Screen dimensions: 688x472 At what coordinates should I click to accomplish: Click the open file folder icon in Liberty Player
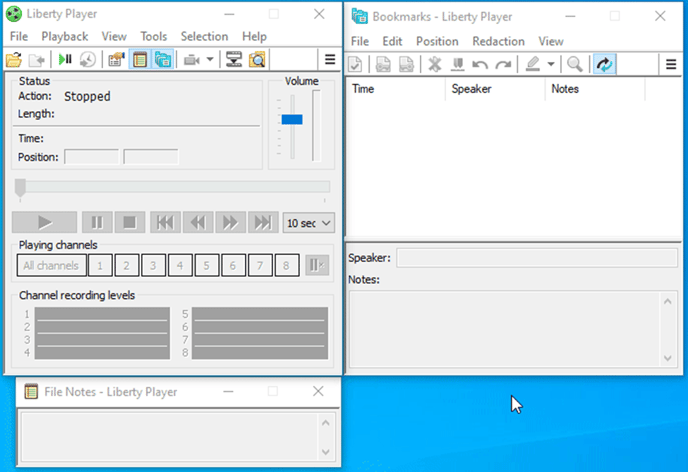14,60
